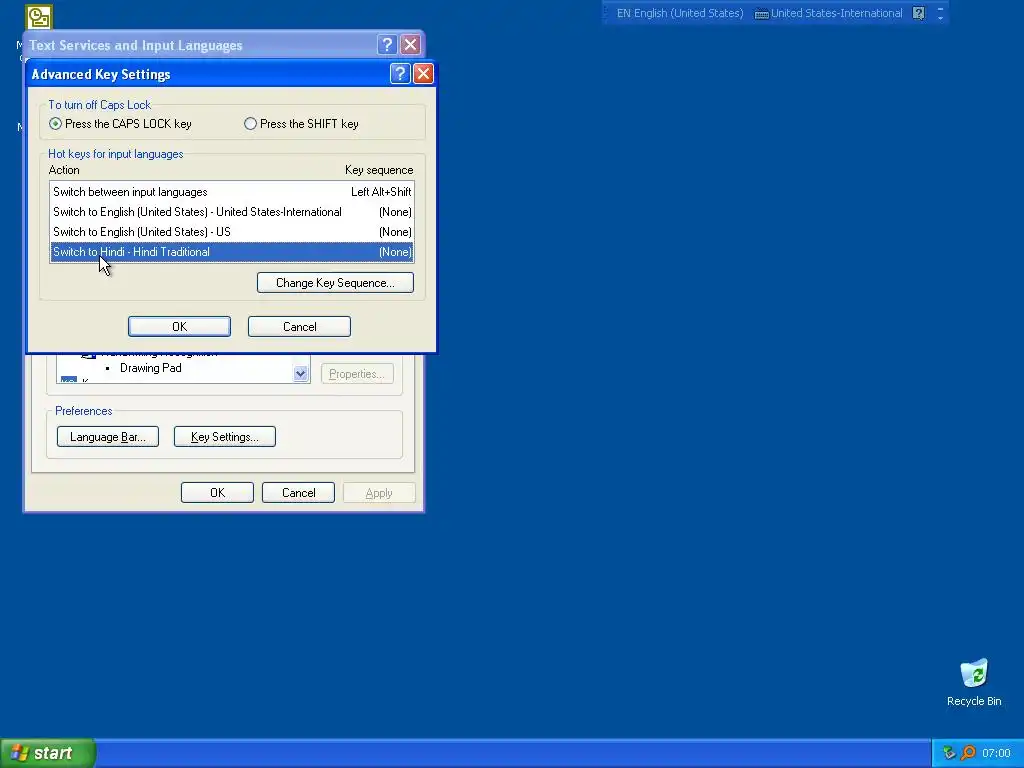Screen dimensions: 1024x768
Task: Cancel the Advanced Key Settings dialog
Action: pos(299,327)
